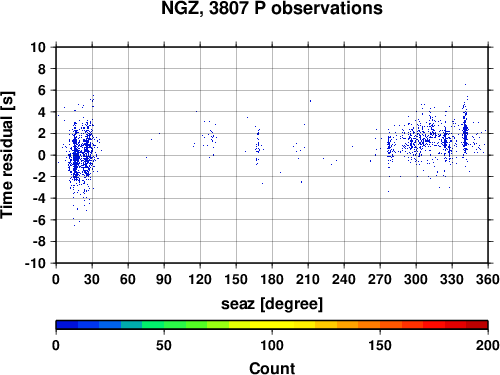Viewport: 500px width, 375px height.
Task: Click the vertical data cluster near seaz 340
Action: 465,130
